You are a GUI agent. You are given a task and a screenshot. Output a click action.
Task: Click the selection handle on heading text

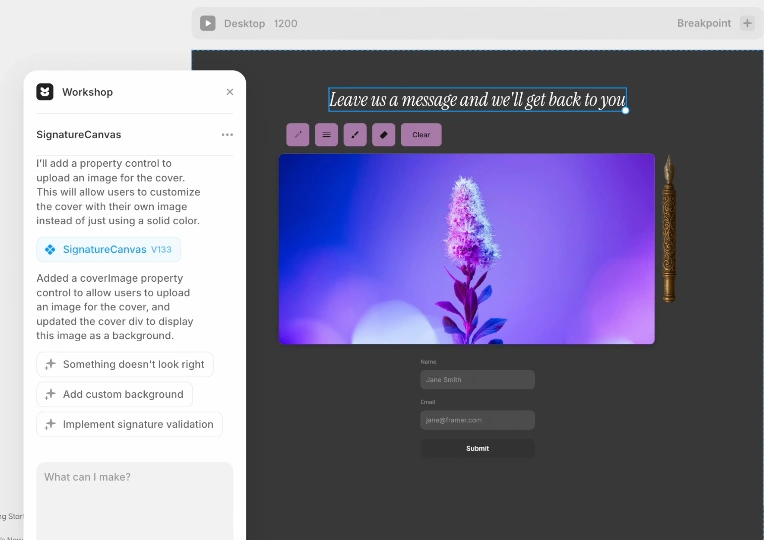click(x=626, y=111)
